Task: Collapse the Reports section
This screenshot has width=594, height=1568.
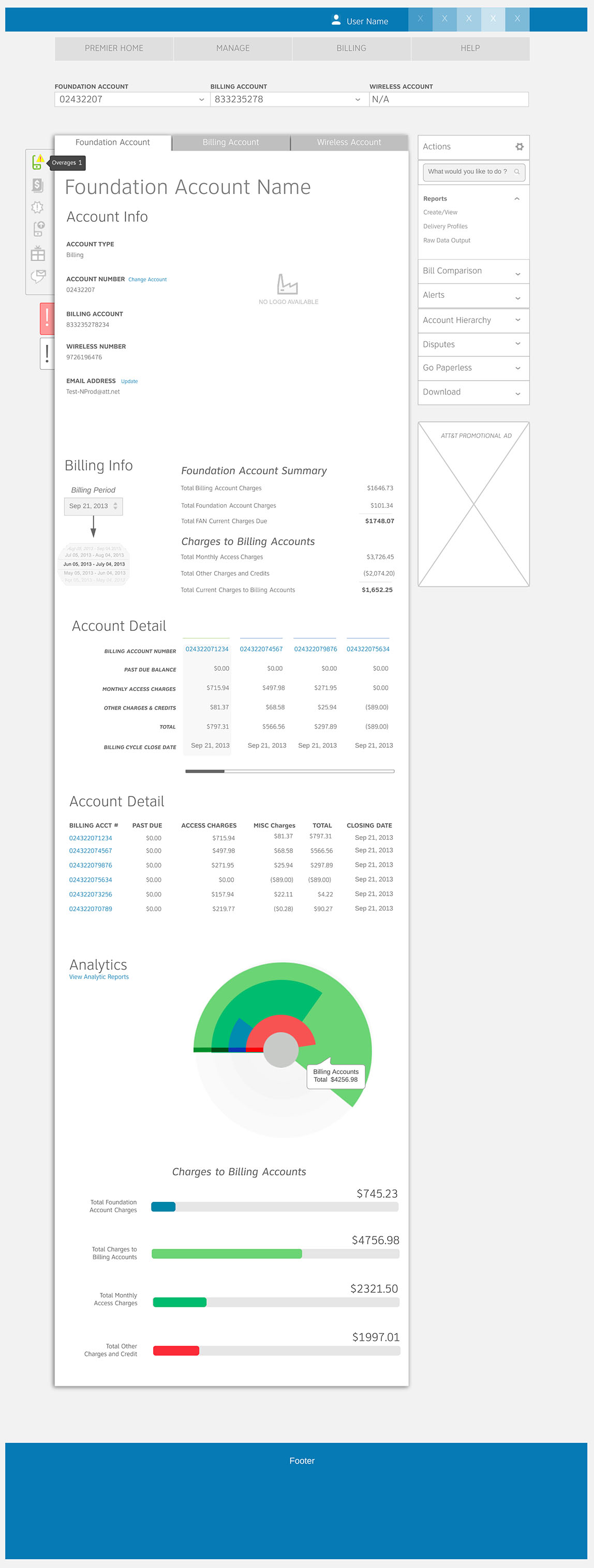Action: tap(516, 199)
